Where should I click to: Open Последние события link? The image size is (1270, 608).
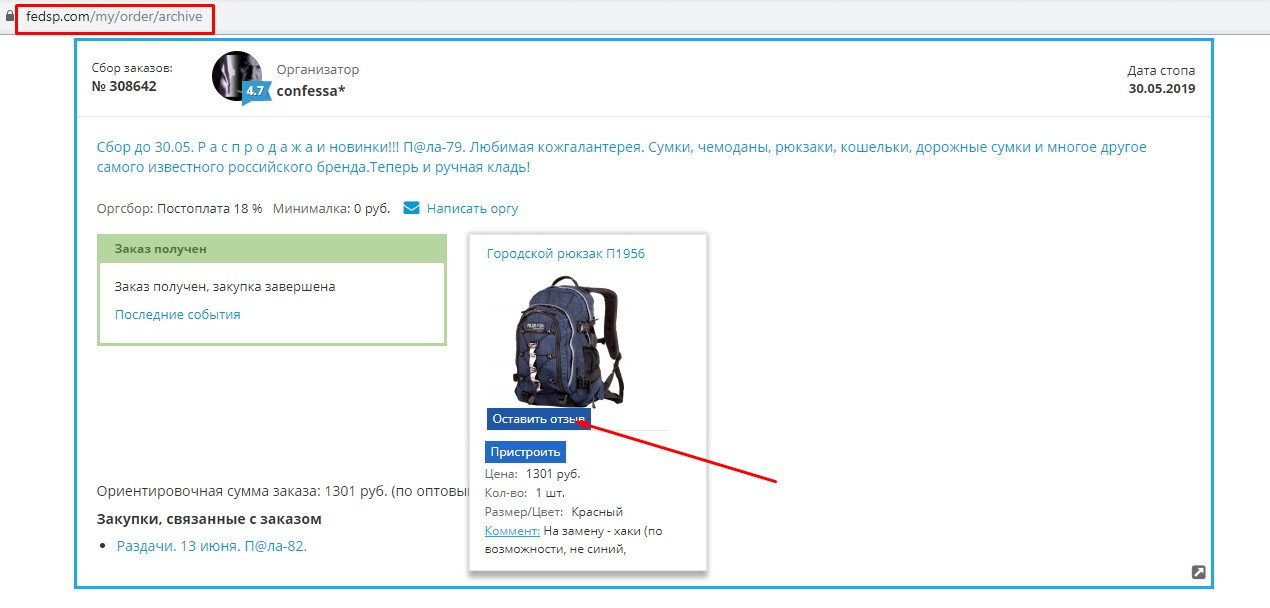(177, 314)
